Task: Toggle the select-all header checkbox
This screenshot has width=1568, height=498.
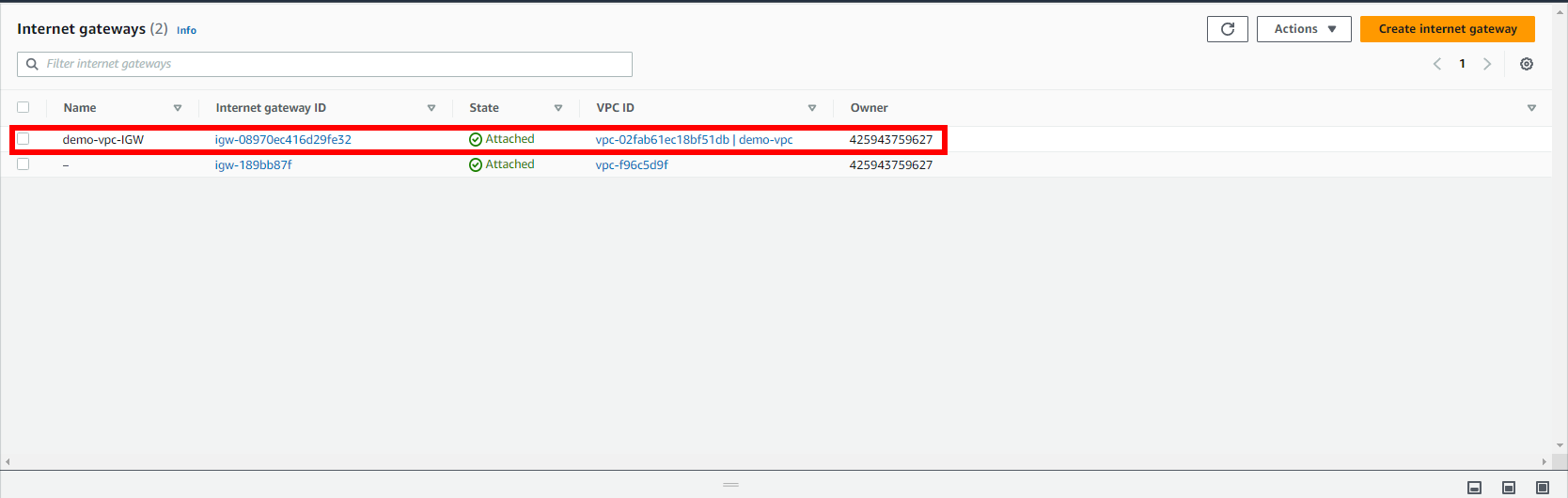Action: tap(24, 107)
